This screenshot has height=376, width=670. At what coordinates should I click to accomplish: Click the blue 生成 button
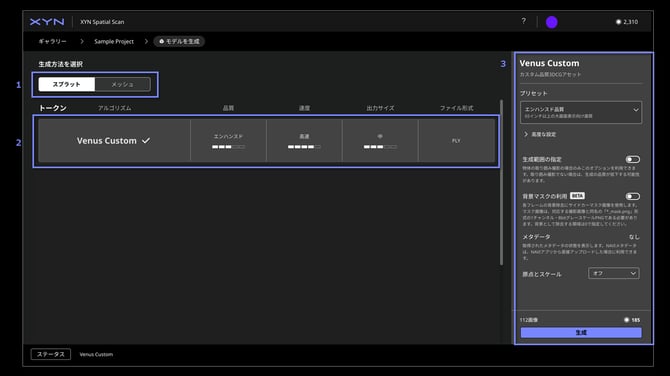(x=581, y=332)
